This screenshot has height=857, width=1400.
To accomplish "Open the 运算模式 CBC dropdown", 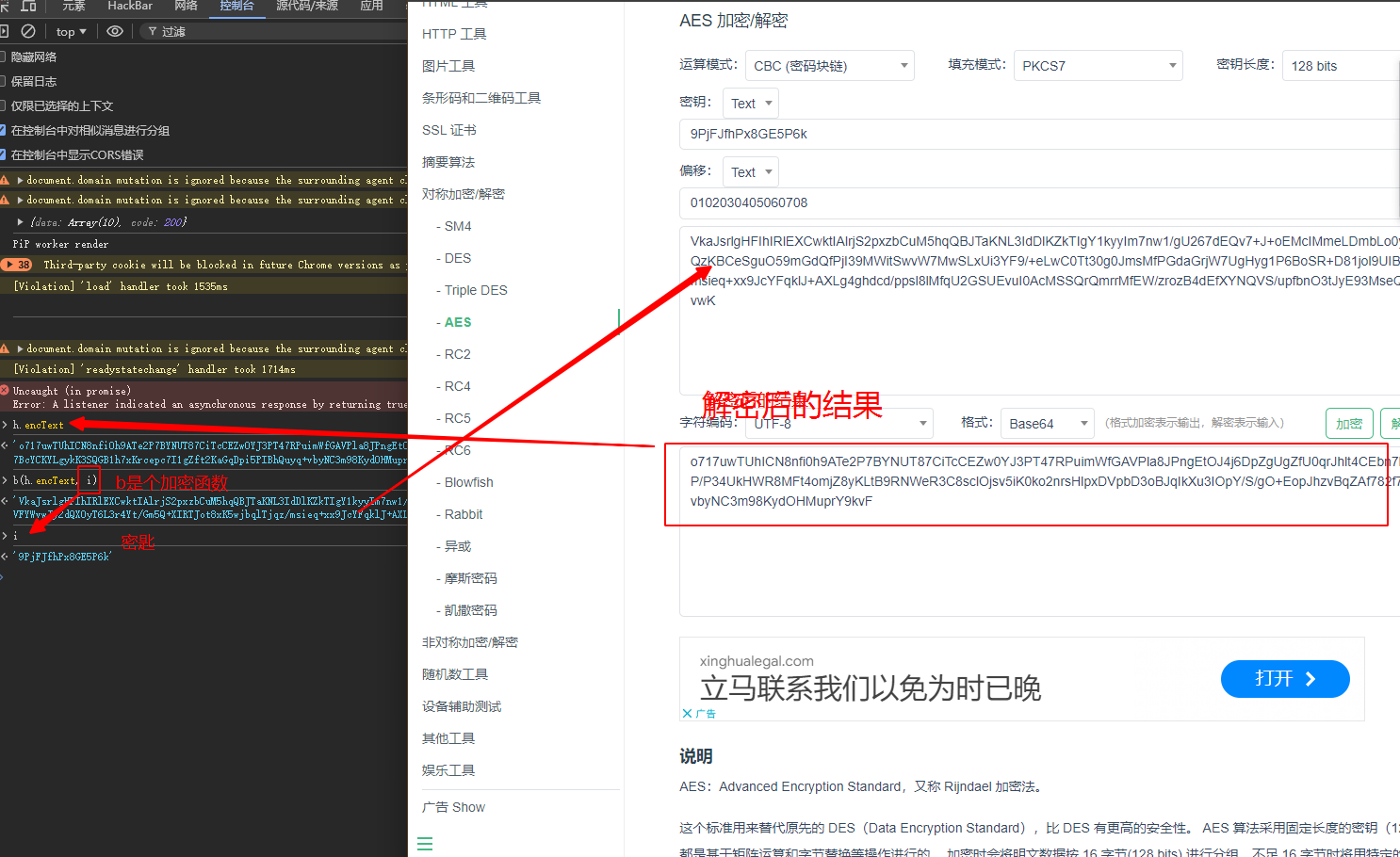I will point(830,66).
